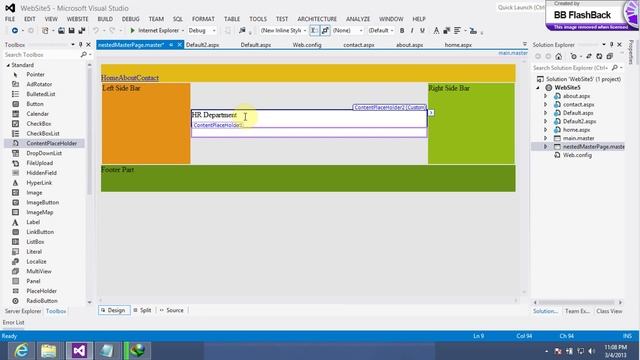The height and width of the screenshot is (360, 640).
Task: Click the Collapse All icon in Solution Explorer
Action: pyautogui.click(x=610, y=56)
